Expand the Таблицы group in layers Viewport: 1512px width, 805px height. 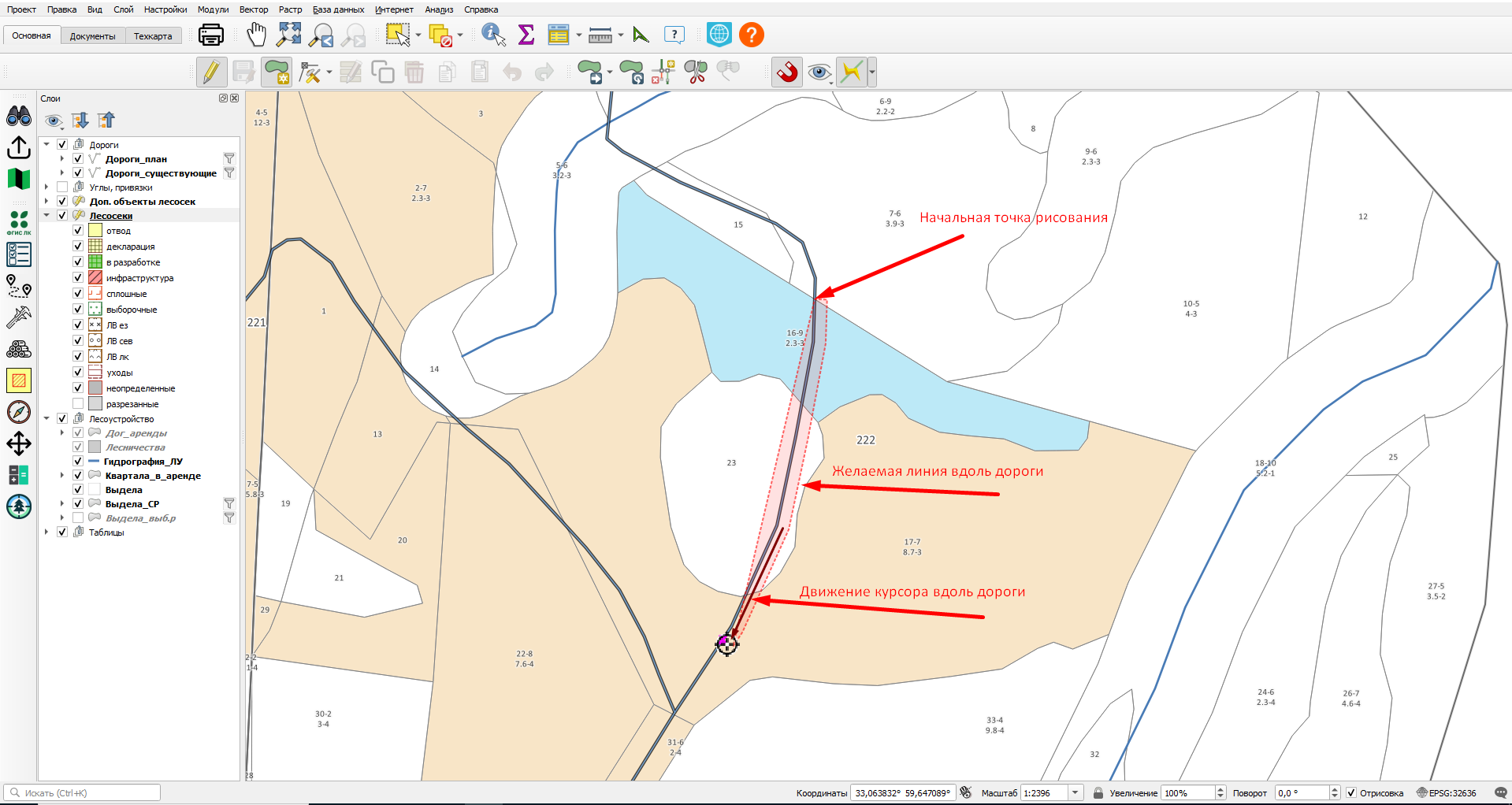click(x=46, y=532)
